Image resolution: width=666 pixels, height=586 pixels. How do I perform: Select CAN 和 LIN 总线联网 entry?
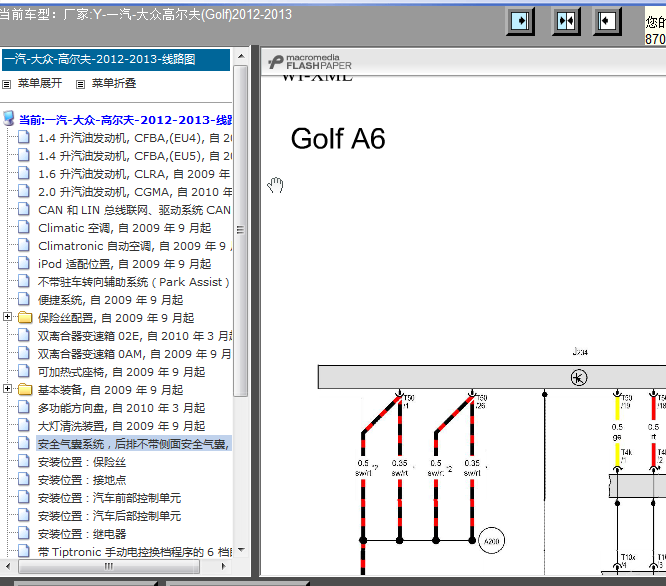click(134, 210)
